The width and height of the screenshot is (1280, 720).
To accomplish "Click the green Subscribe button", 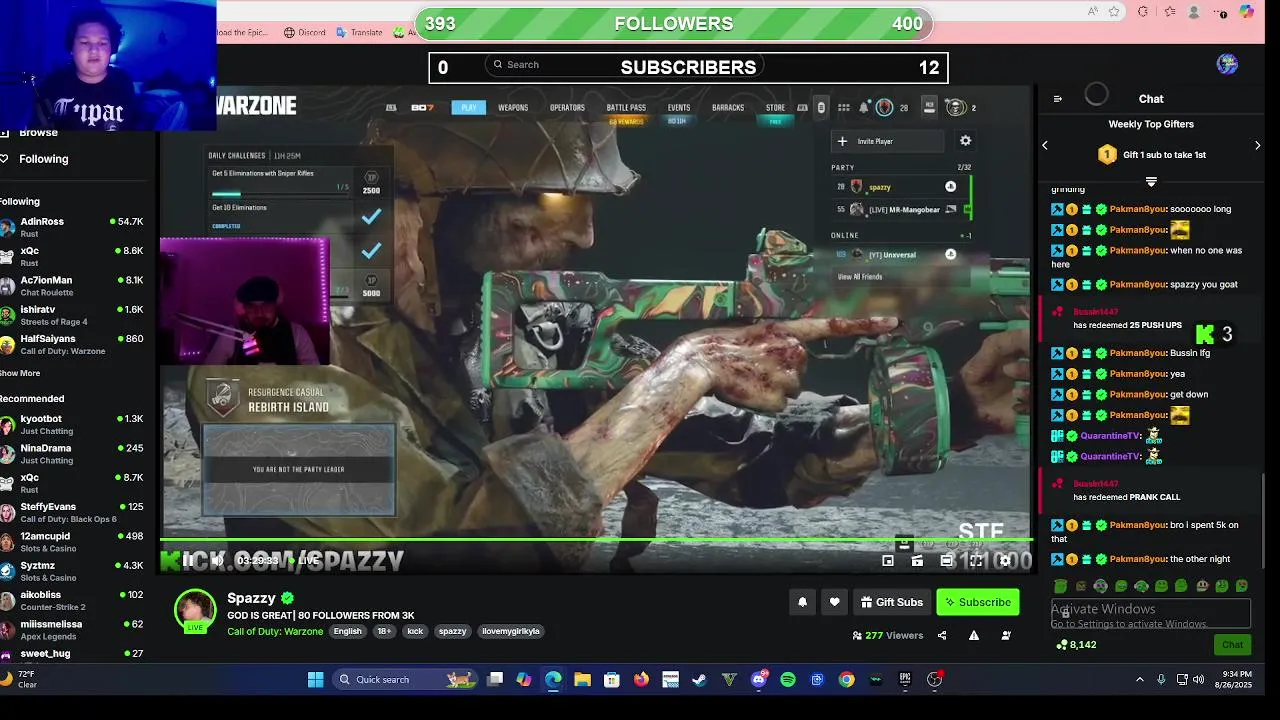I will coord(977,602).
